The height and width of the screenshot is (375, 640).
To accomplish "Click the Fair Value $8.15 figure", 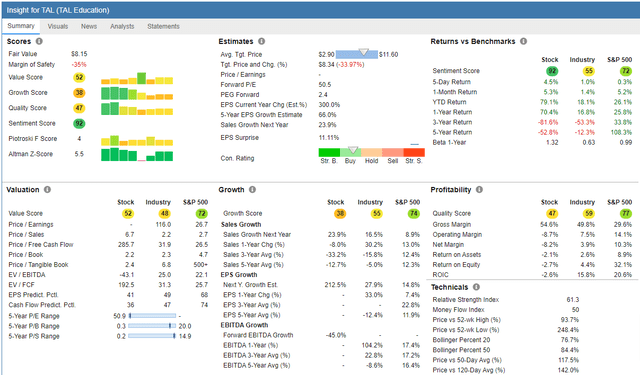I will (79, 54).
